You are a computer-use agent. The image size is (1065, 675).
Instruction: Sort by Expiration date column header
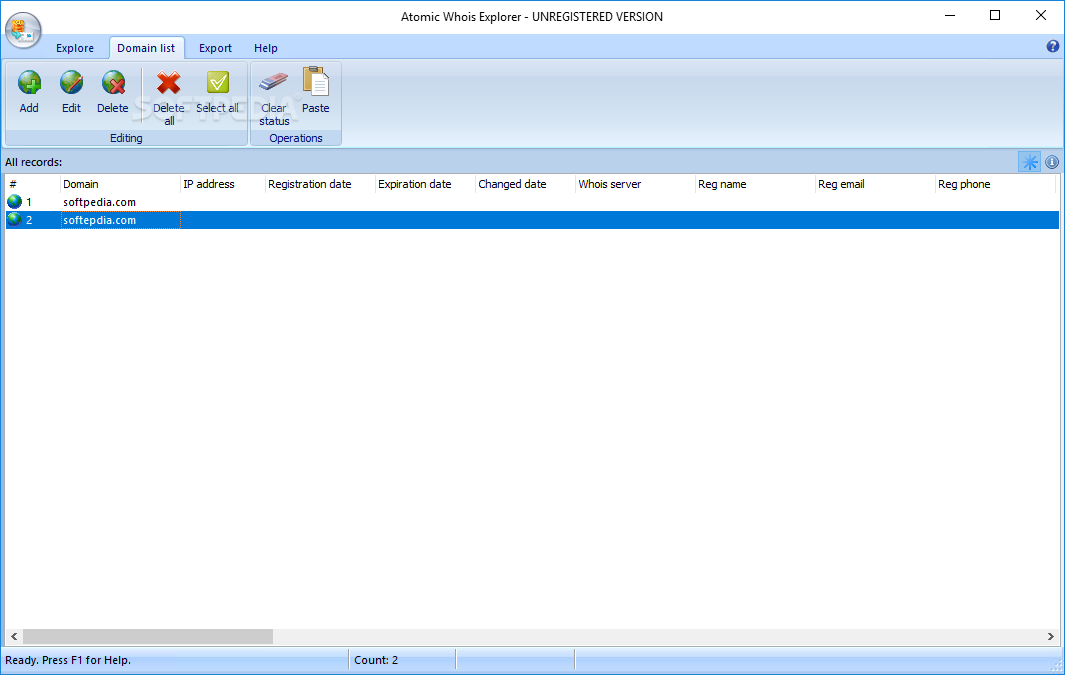425,184
